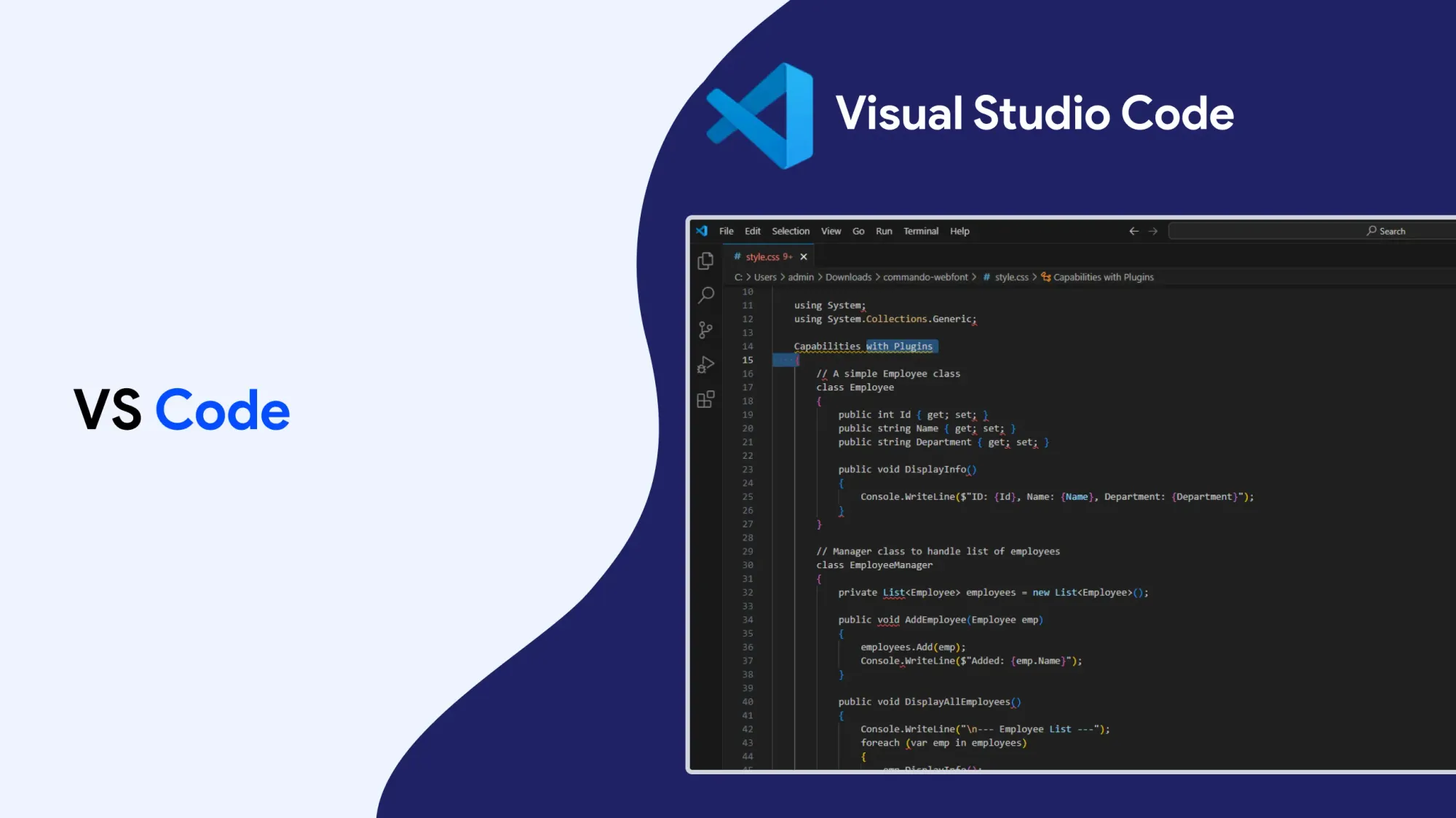This screenshot has width=1456, height=818.
Task: Click '// A simple Employee class' comment
Action: click(x=888, y=374)
